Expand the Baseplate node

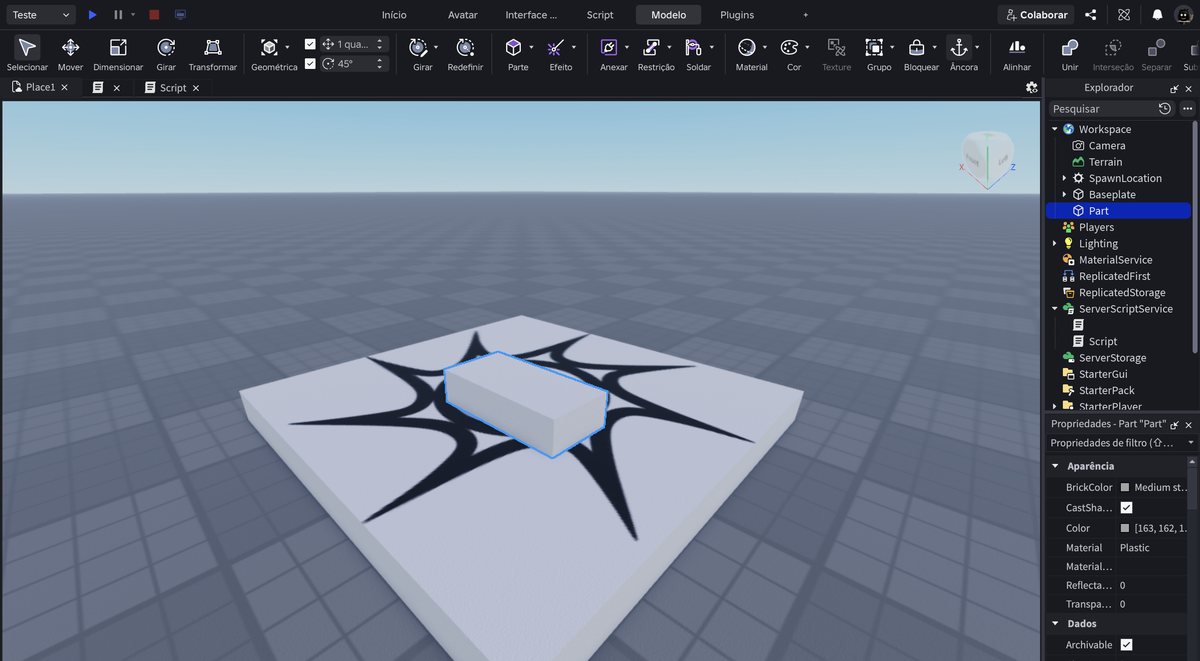[x=1064, y=194]
